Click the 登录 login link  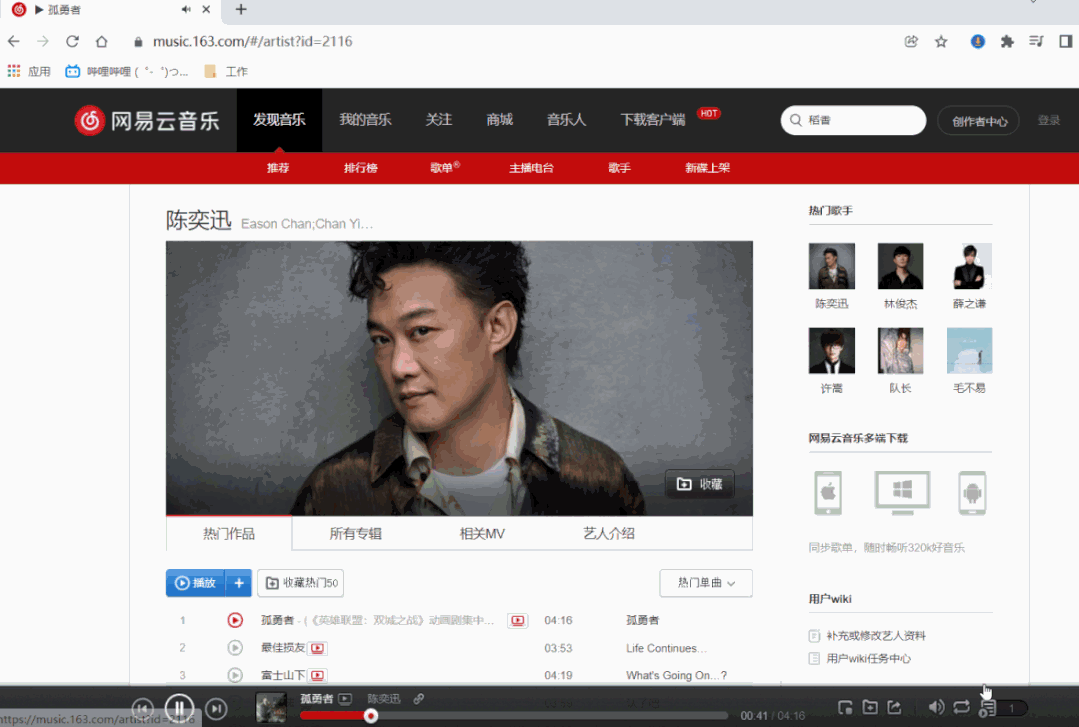(x=1049, y=120)
